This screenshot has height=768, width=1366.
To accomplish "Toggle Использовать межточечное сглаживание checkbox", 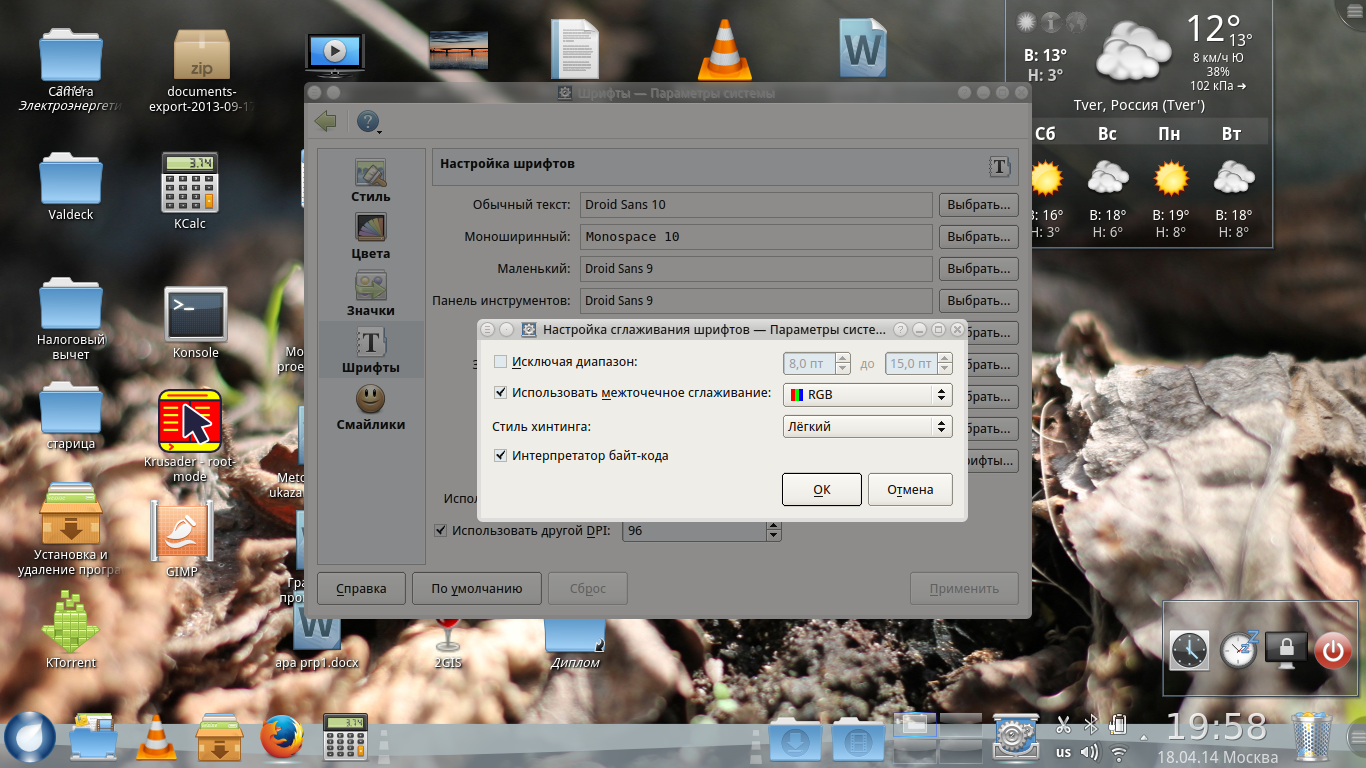I will 501,393.
